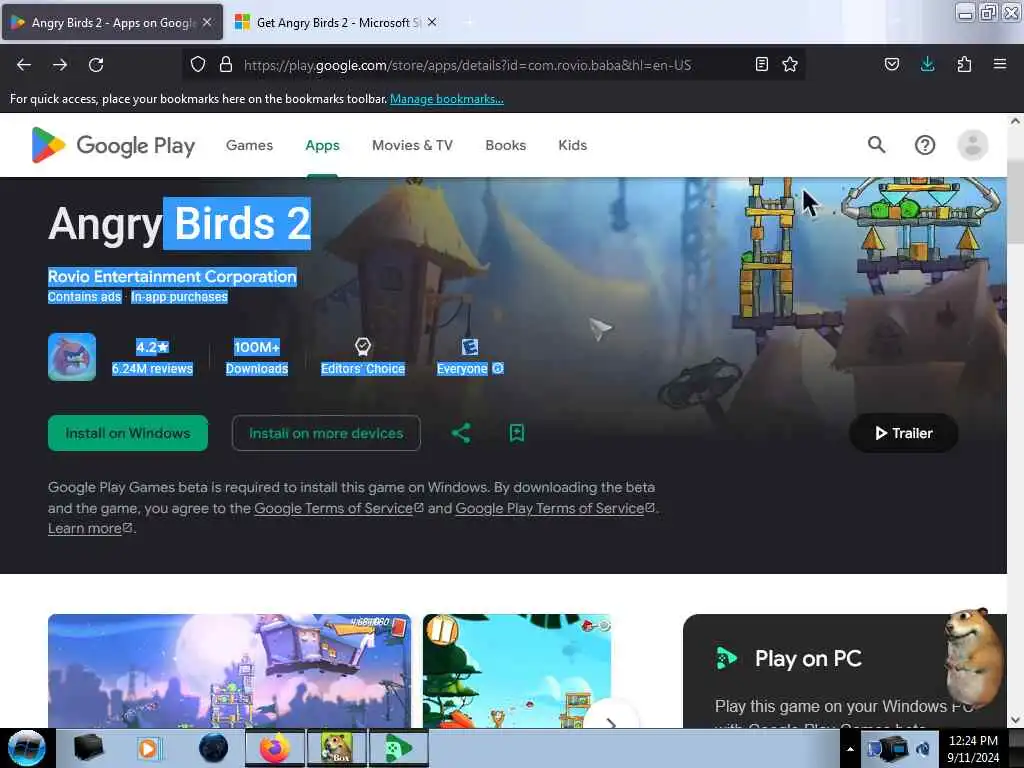Switch to Firefox in the taskbar
The height and width of the screenshot is (768, 1024).
pyautogui.click(x=274, y=748)
